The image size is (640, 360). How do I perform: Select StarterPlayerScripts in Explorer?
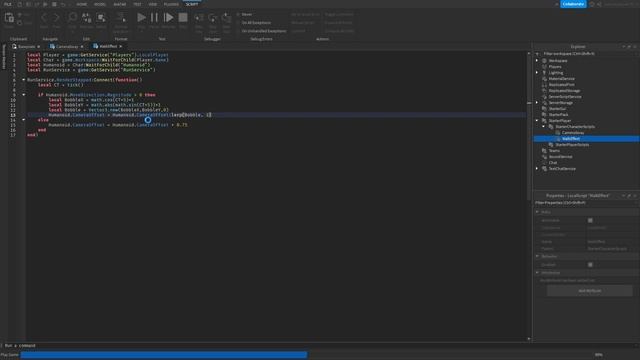572,145
